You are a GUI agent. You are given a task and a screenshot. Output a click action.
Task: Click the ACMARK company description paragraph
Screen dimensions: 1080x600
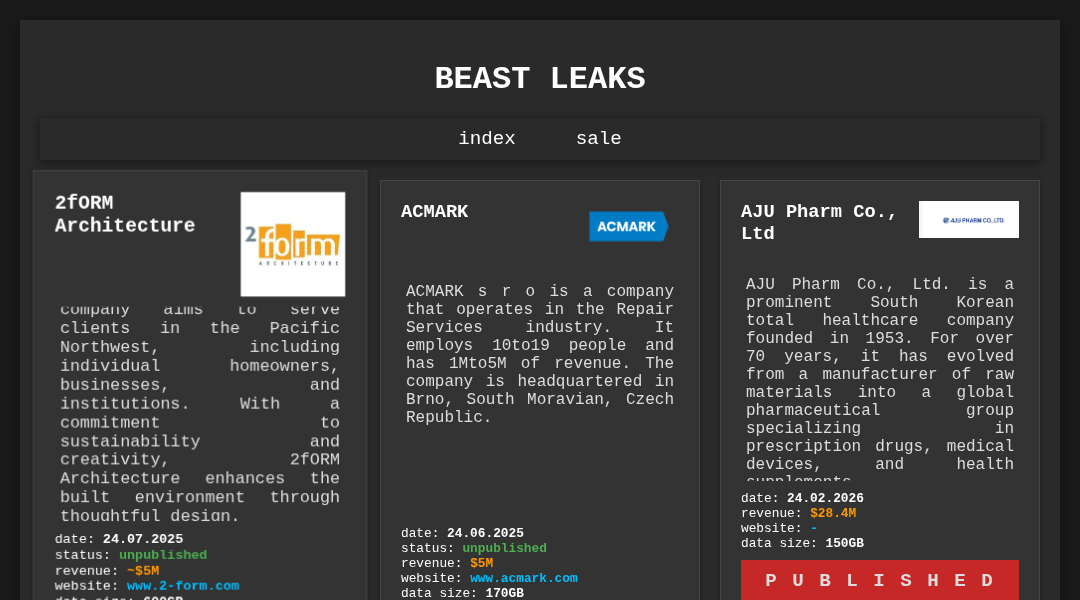pyautogui.click(x=540, y=354)
